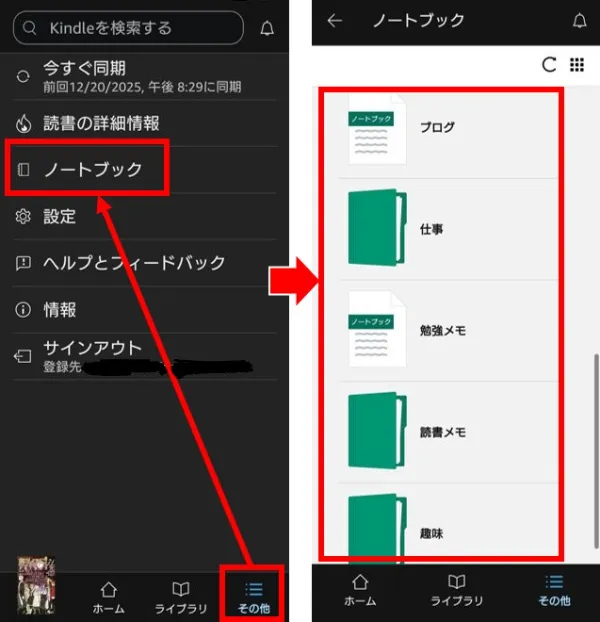Image resolution: width=600 pixels, height=622 pixels.
Task: Open the 勉強メモ notebook document icon
Action: click(x=377, y=330)
